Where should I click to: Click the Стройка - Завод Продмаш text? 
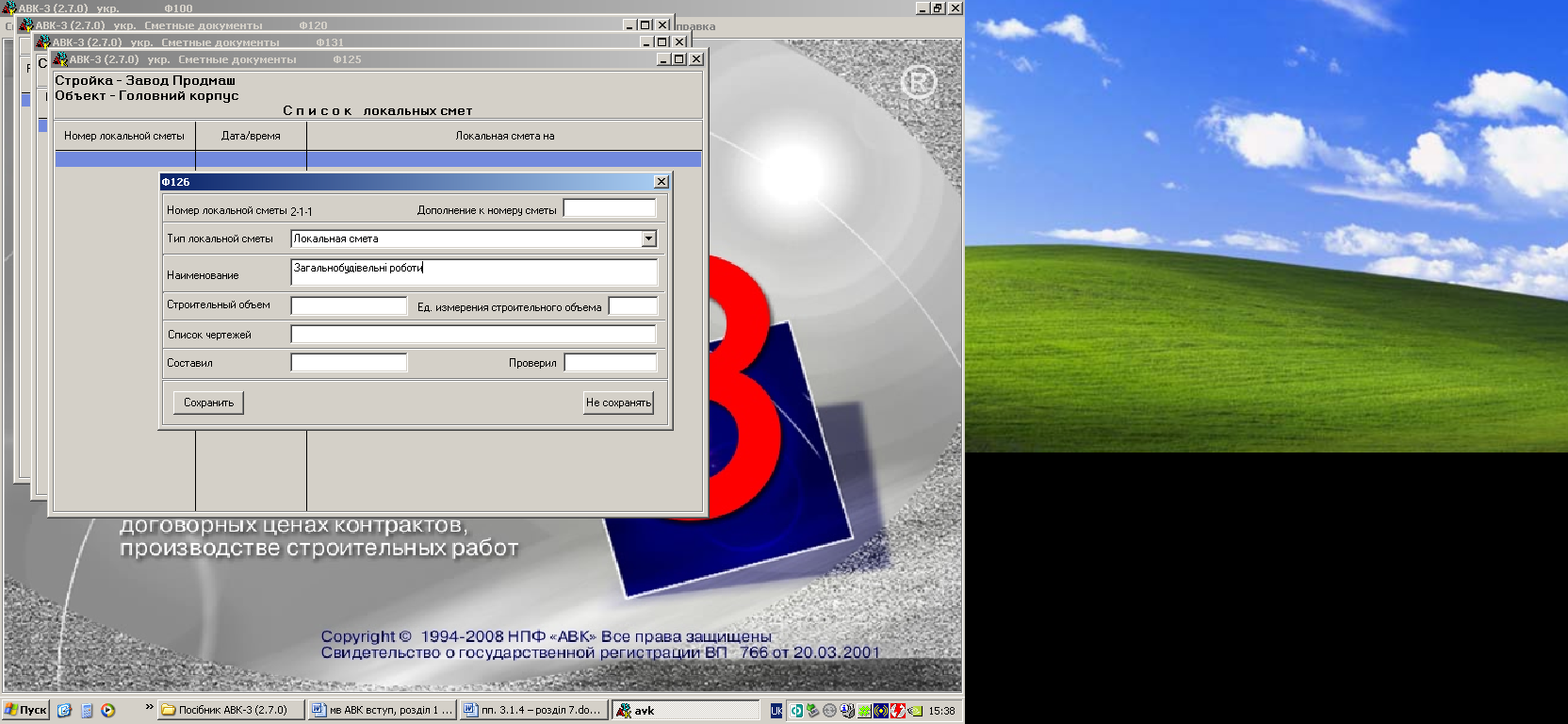145,81
